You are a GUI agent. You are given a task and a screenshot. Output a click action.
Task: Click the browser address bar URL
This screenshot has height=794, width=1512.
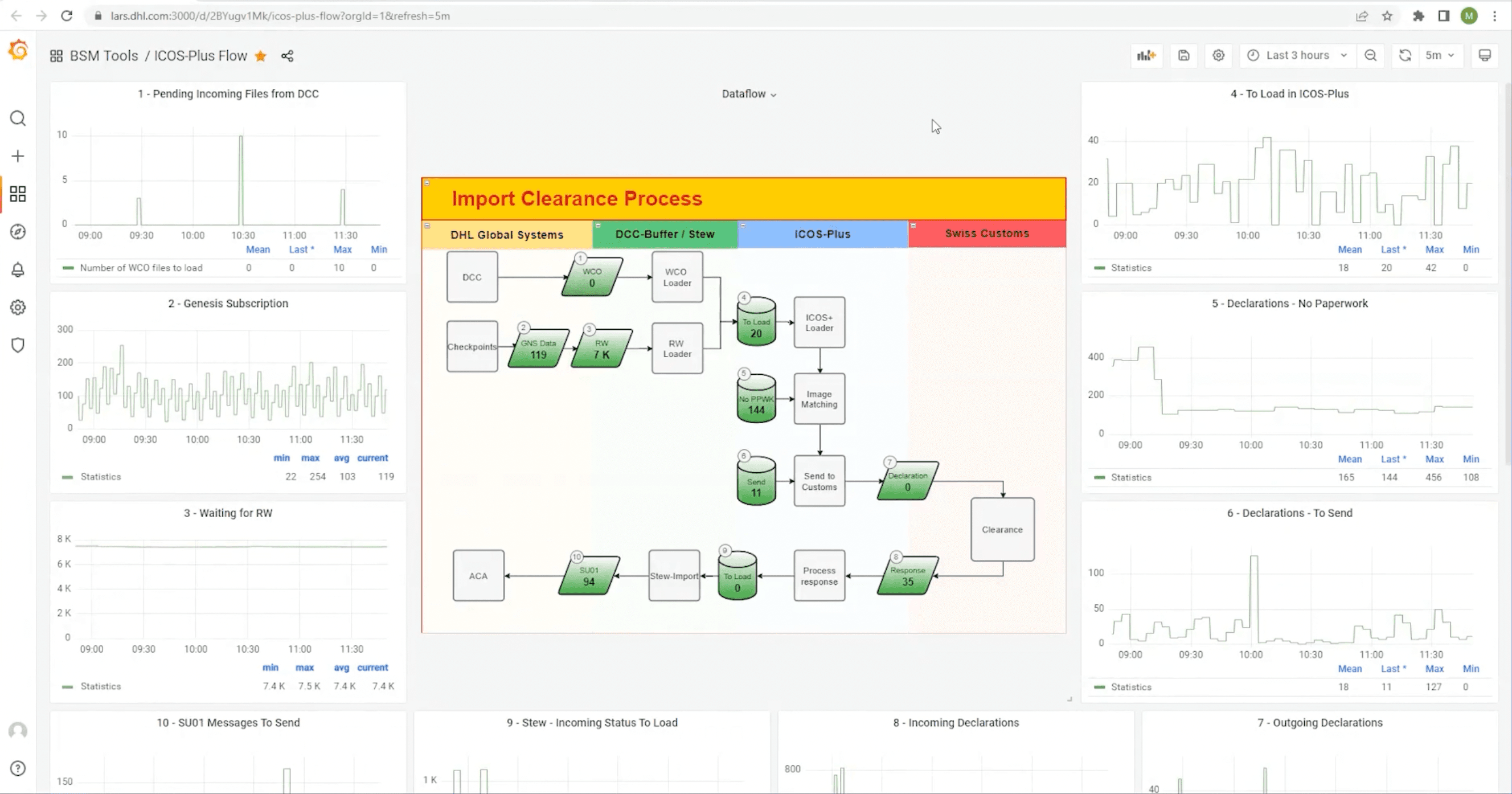pos(280,16)
